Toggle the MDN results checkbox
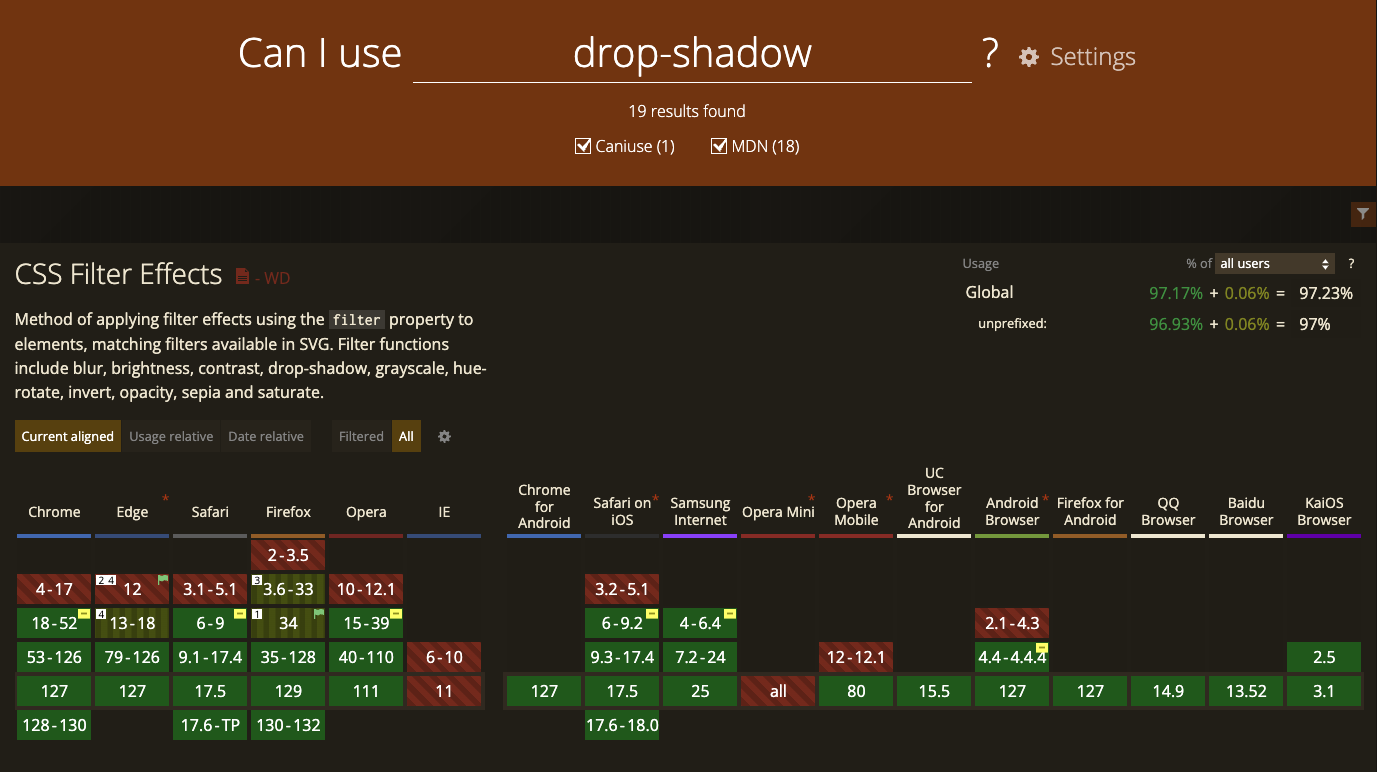Viewport: 1377px width, 772px height. [719, 147]
